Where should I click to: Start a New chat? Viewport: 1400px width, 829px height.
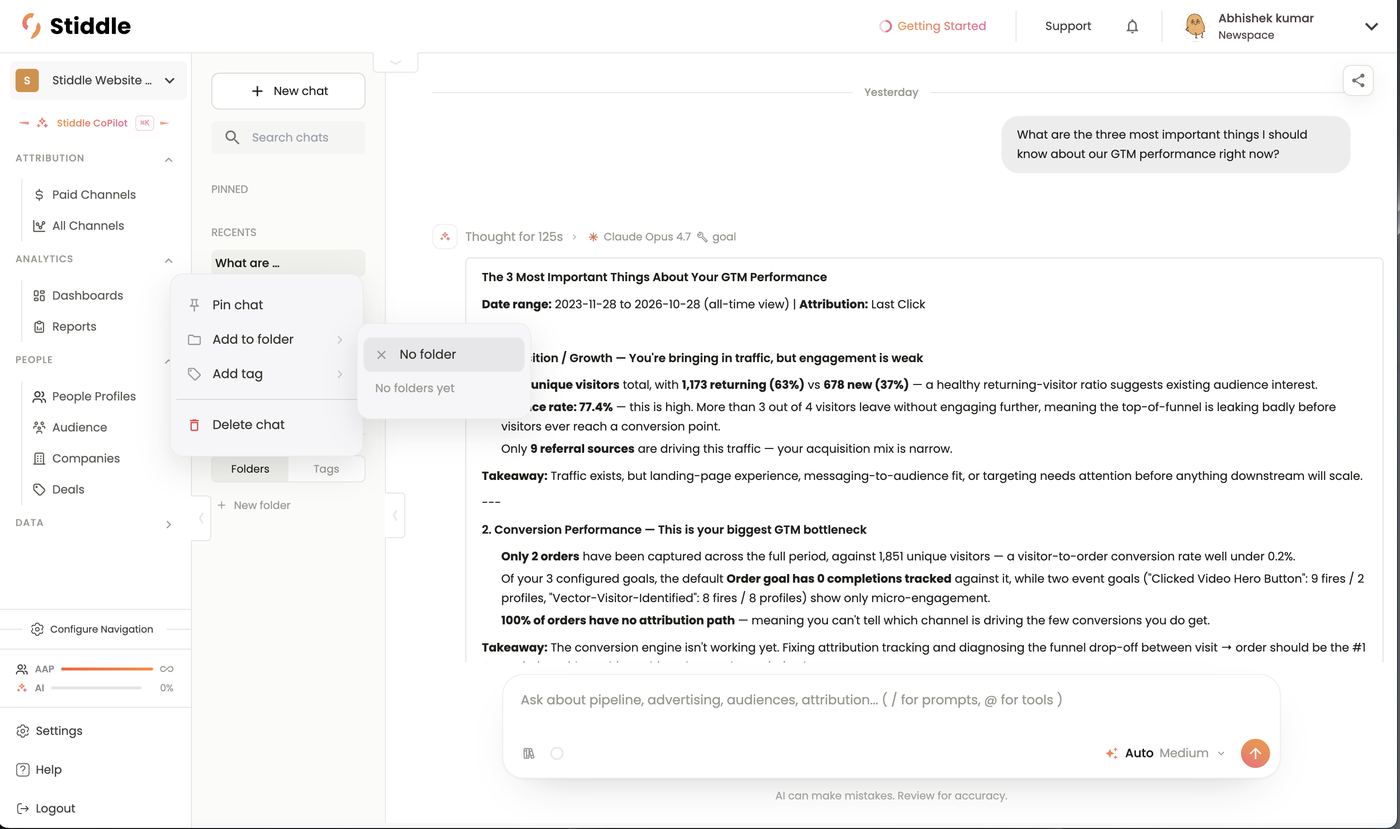(x=288, y=91)
